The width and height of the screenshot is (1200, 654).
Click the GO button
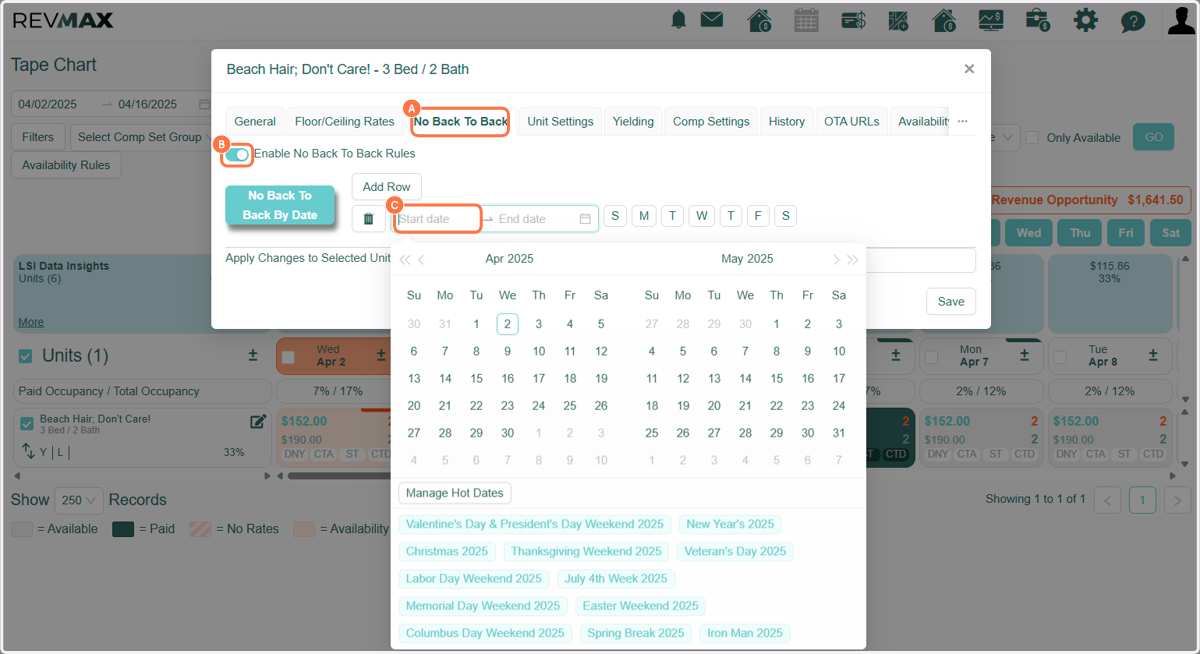tap(1154, 137)
